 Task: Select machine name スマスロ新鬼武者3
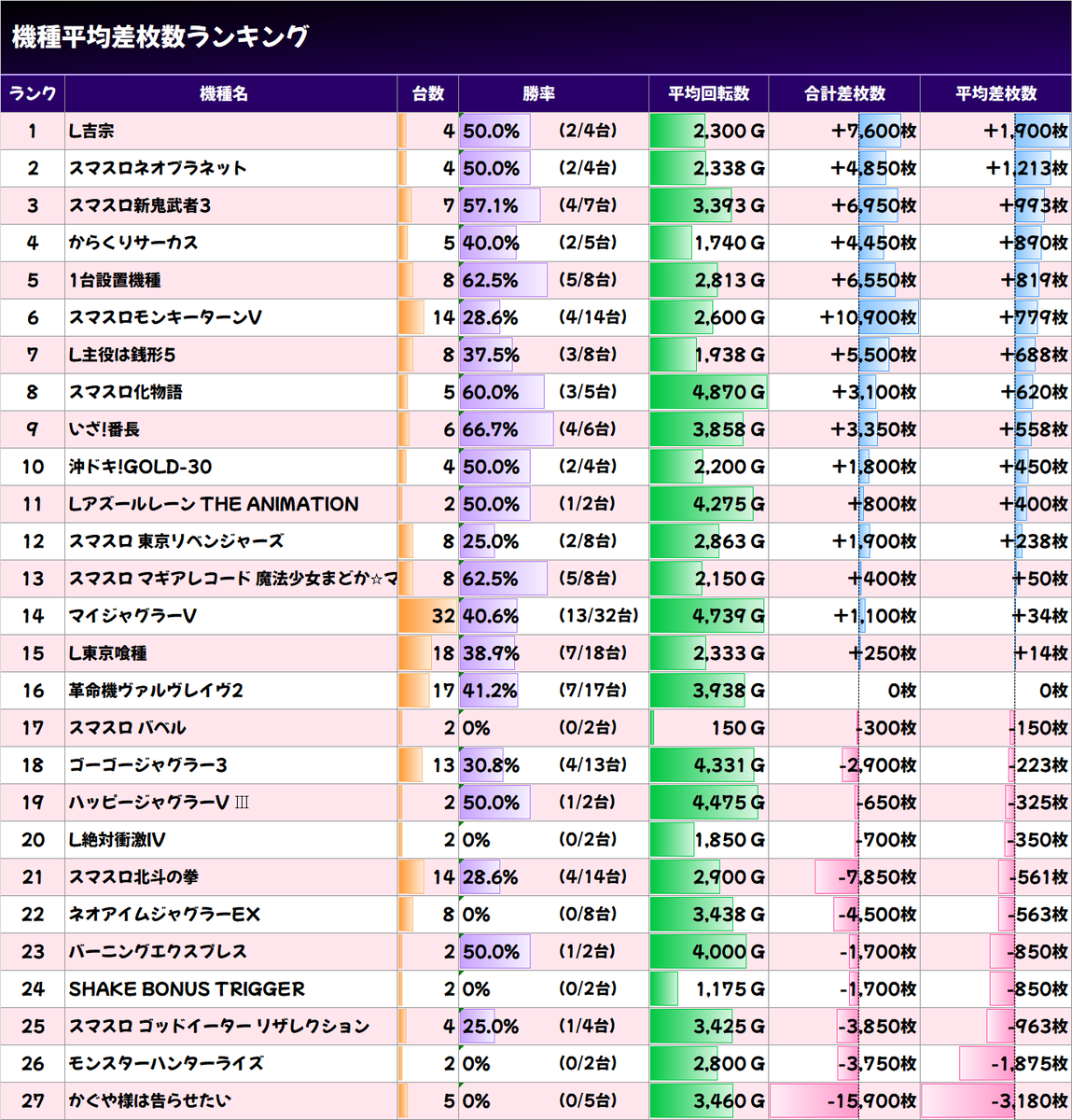[140, 205]
